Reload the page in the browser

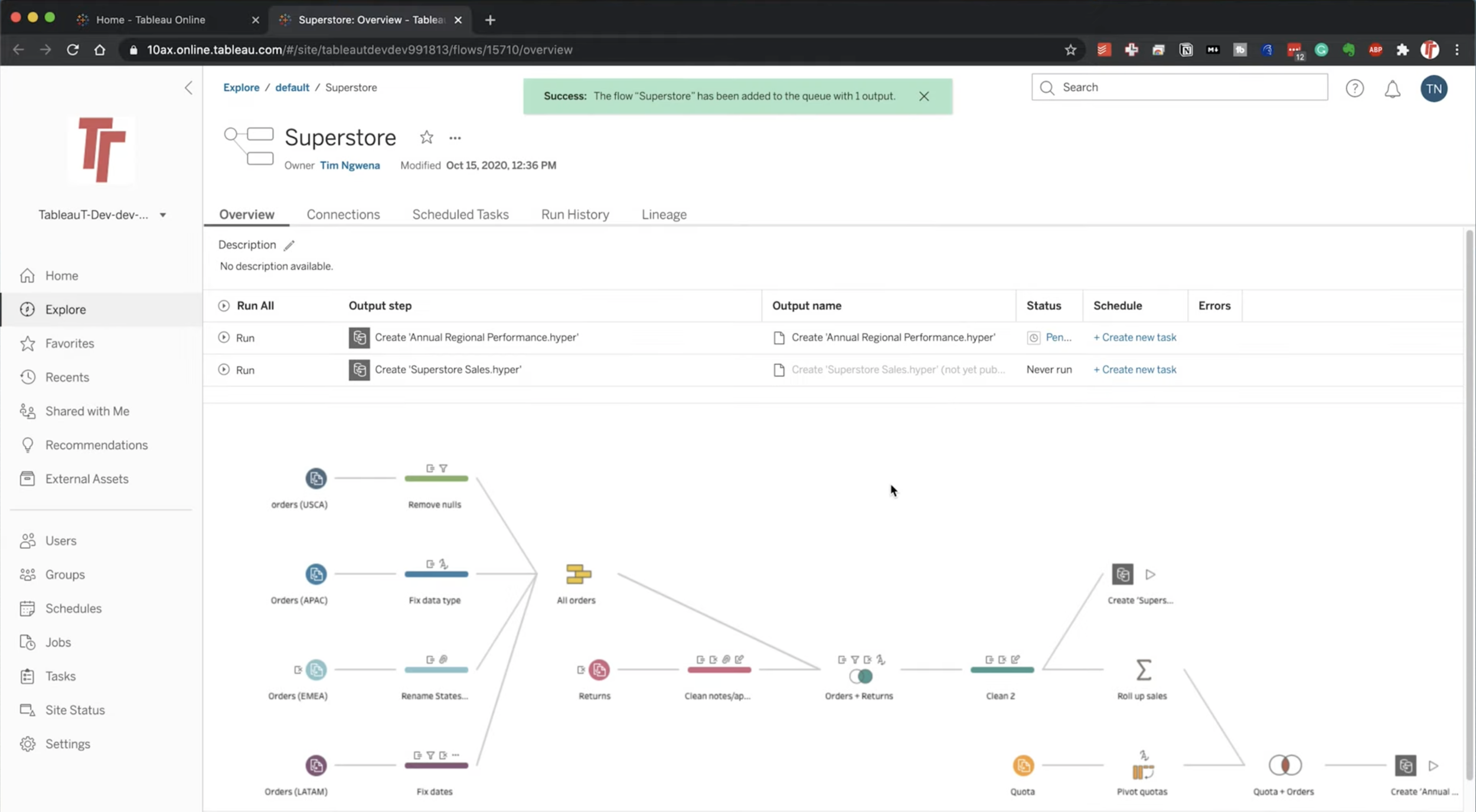tap(73, 50)
